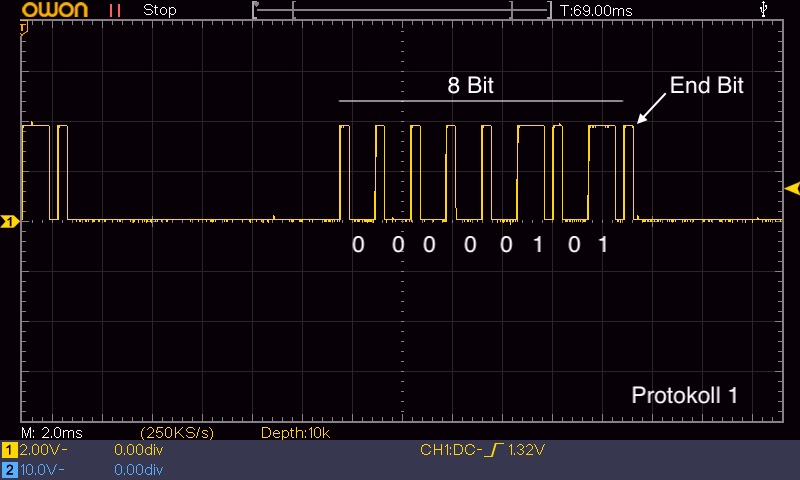This screenshot has width=800, height=480.
Task: Click the memory position overview bar
Action: coord(402,10)
